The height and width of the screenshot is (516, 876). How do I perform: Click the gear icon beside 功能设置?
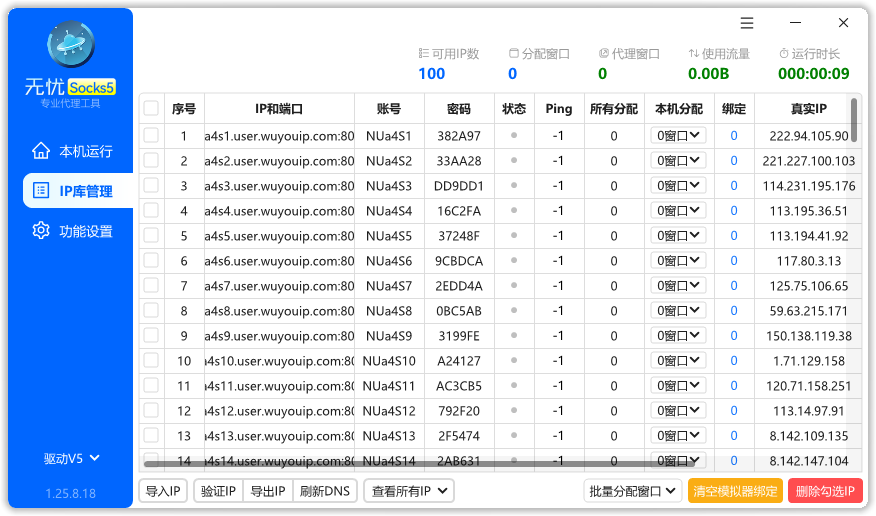(x=40, y=231)
